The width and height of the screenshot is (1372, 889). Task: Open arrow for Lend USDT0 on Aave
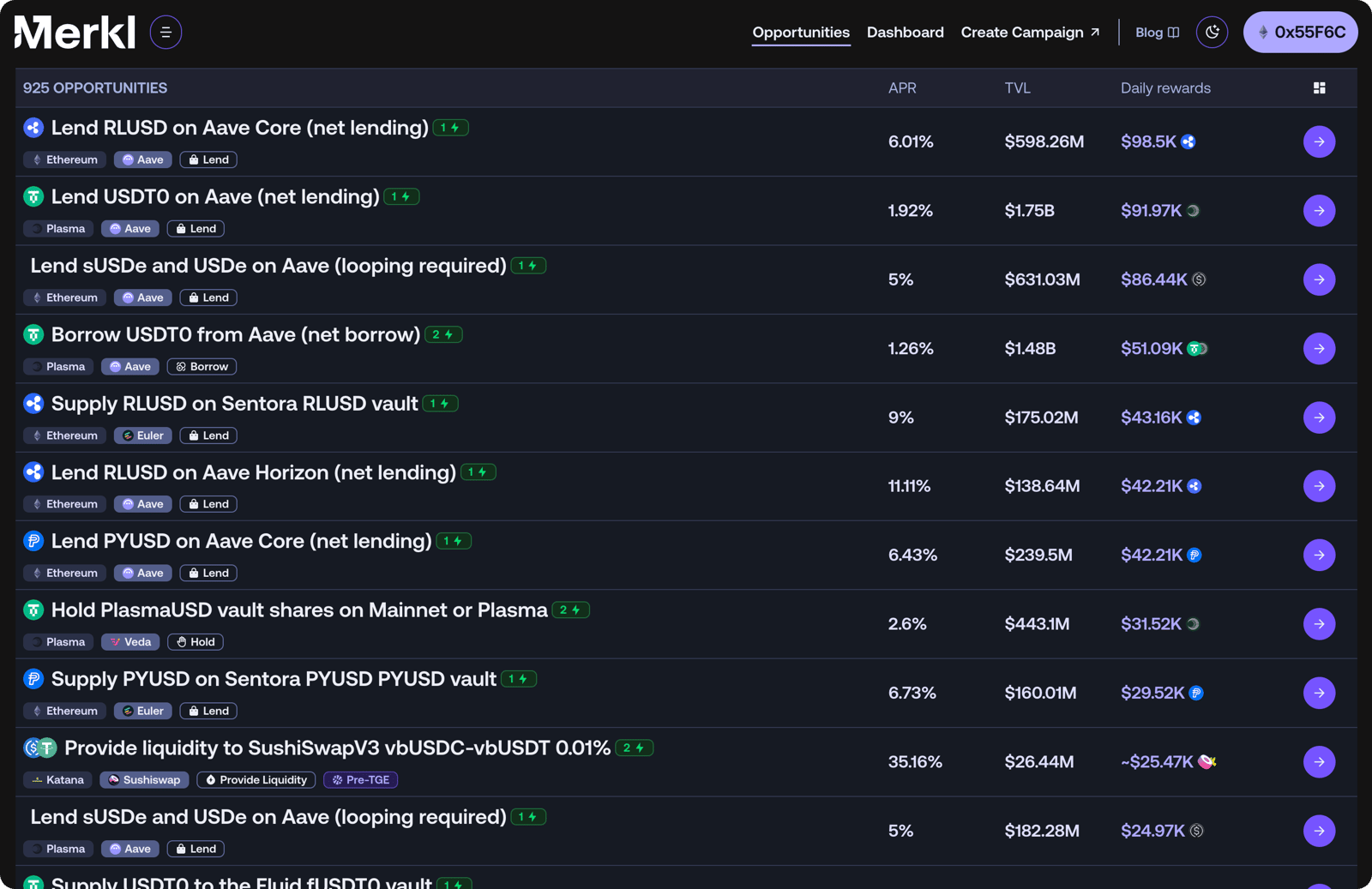pyautogui.click(x=1319, y=211)
